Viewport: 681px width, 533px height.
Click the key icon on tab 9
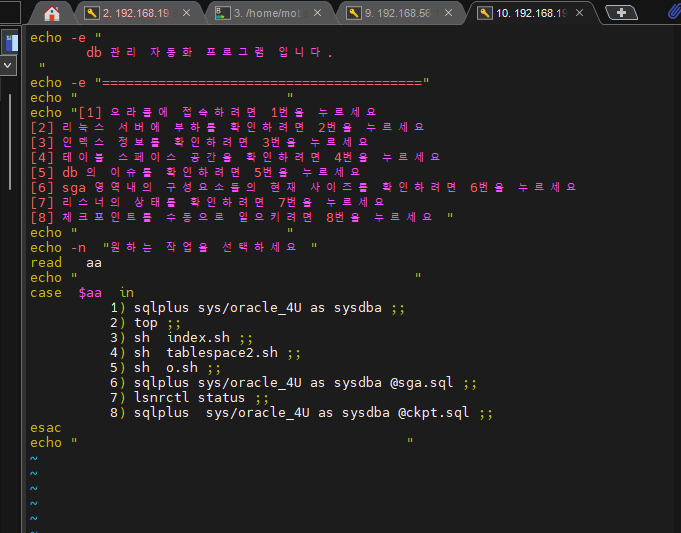354,13
